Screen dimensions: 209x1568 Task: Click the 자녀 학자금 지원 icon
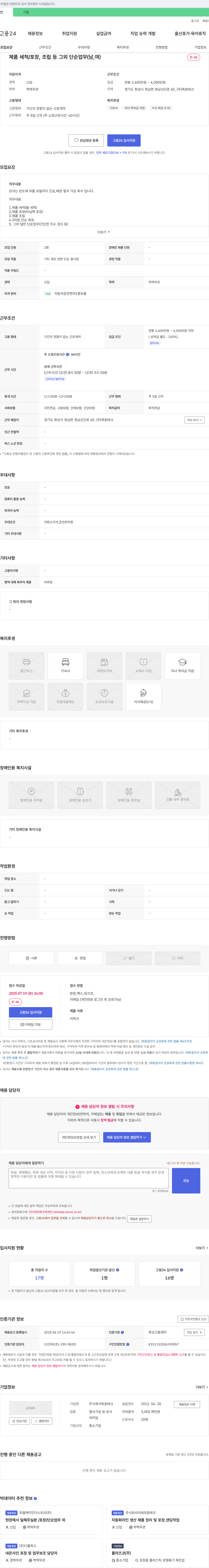pyautogui.click(x=182, y=666)
